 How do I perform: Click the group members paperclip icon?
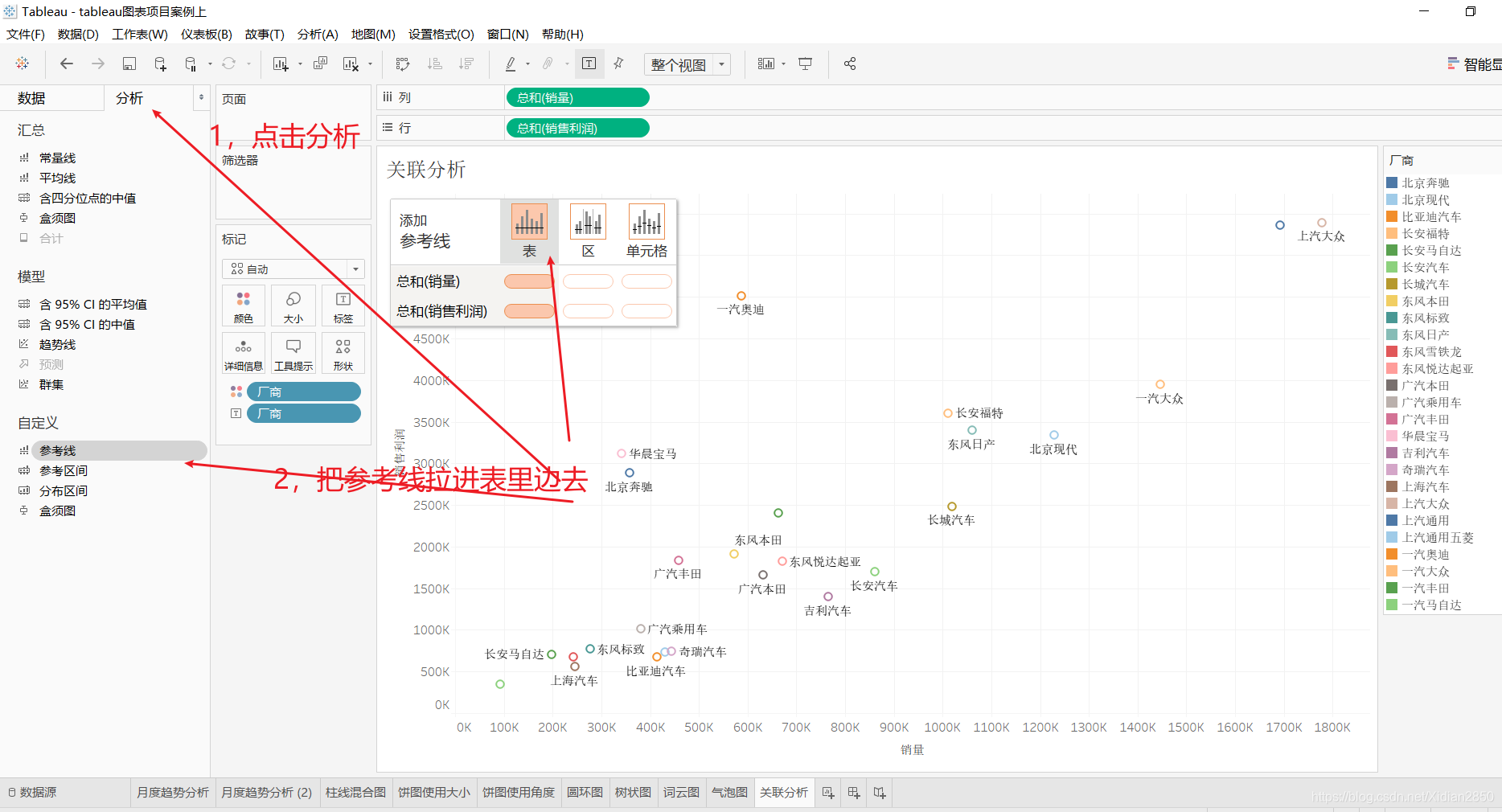pyautogui.click(x=548, y=64)
